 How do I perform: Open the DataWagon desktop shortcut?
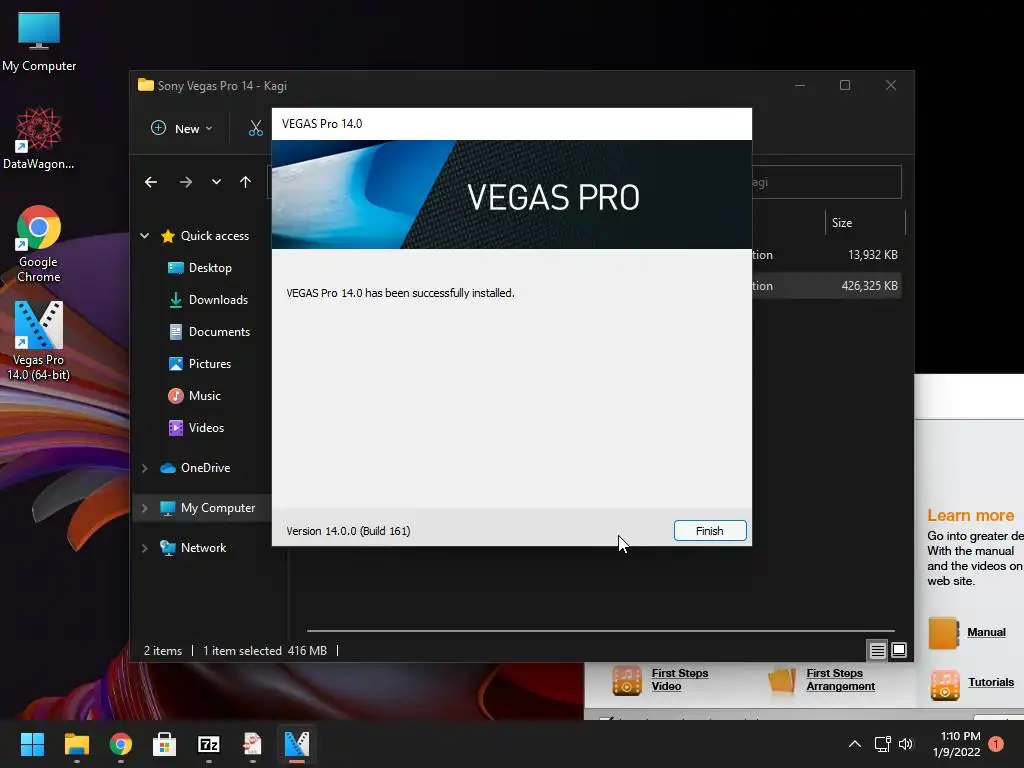pos(39,138)
